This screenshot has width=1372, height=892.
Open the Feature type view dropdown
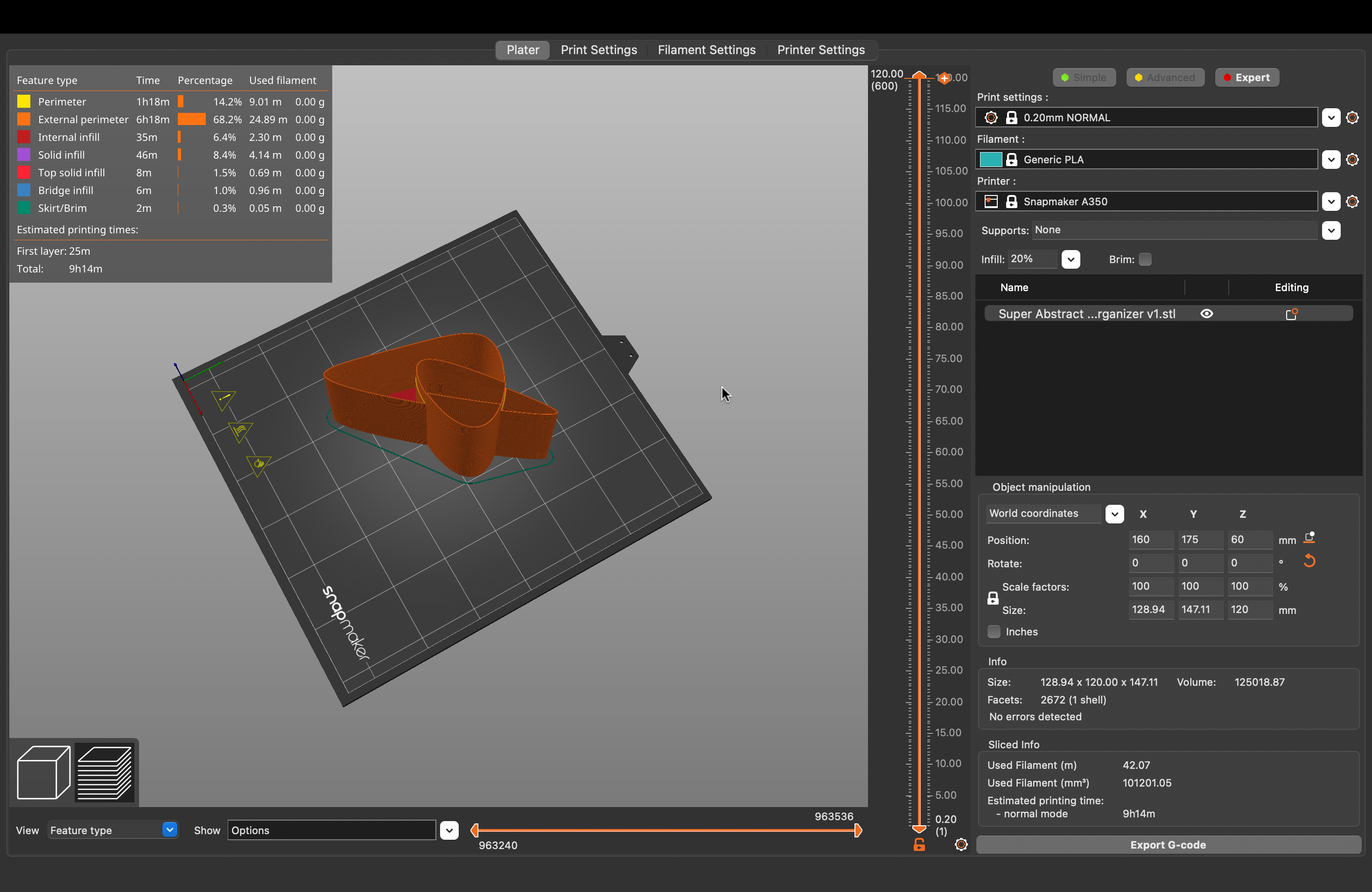(x=169, y=830)
